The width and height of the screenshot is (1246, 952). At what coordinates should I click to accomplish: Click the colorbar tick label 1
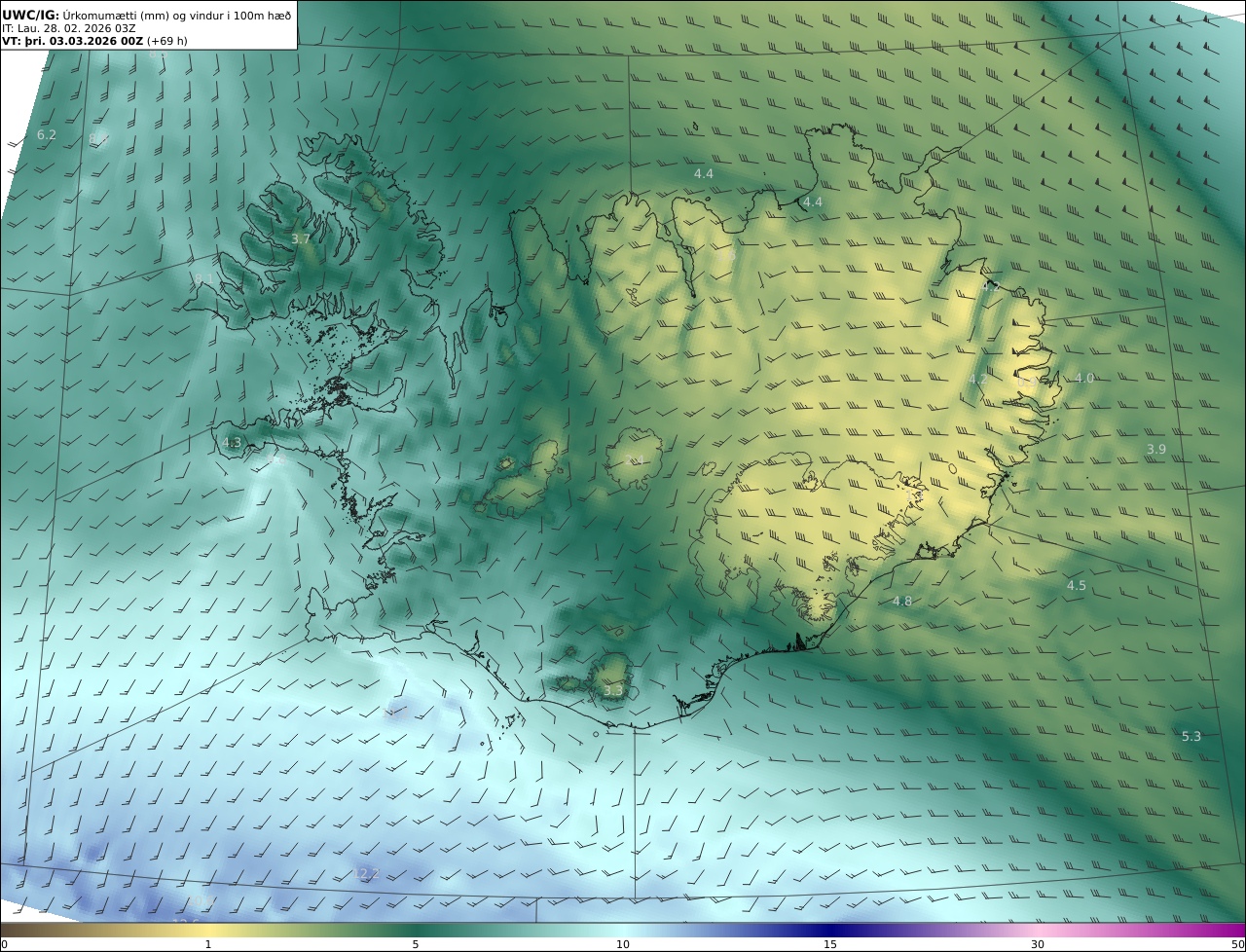click(208, 944)
